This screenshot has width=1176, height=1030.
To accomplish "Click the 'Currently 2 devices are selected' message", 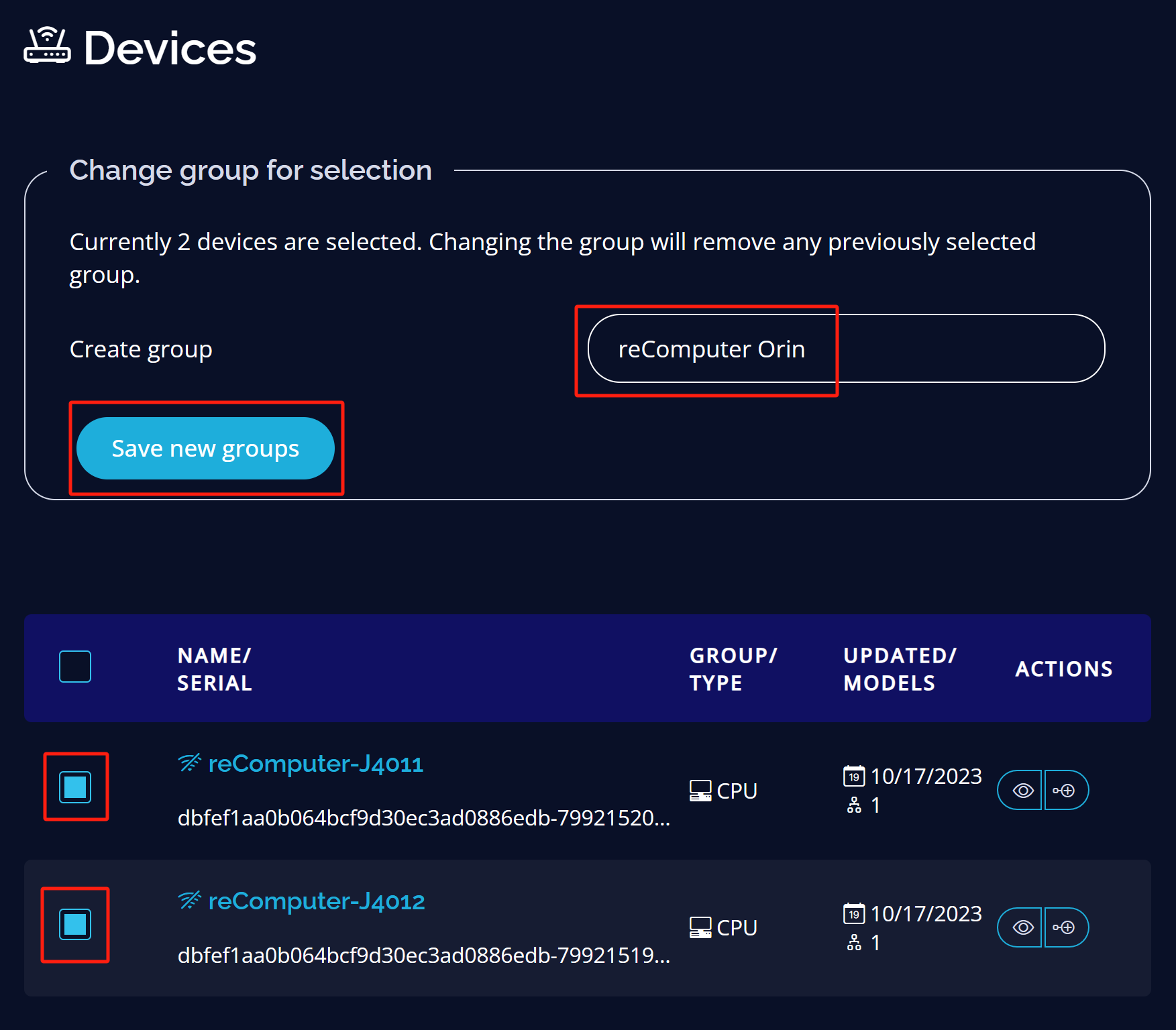I will coord(553,258).
